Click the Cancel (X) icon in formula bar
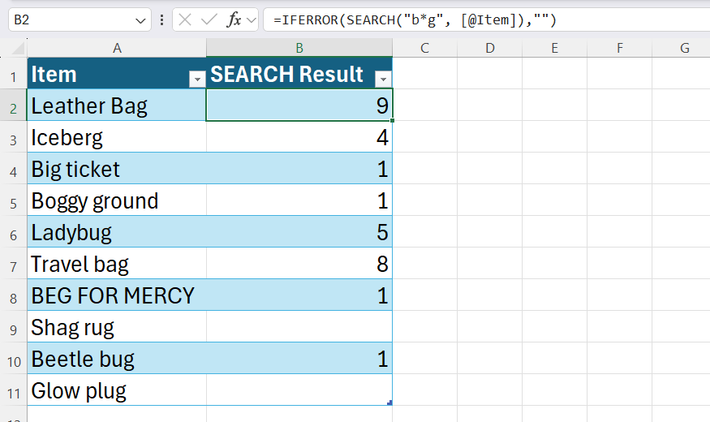 click(185, 20)
